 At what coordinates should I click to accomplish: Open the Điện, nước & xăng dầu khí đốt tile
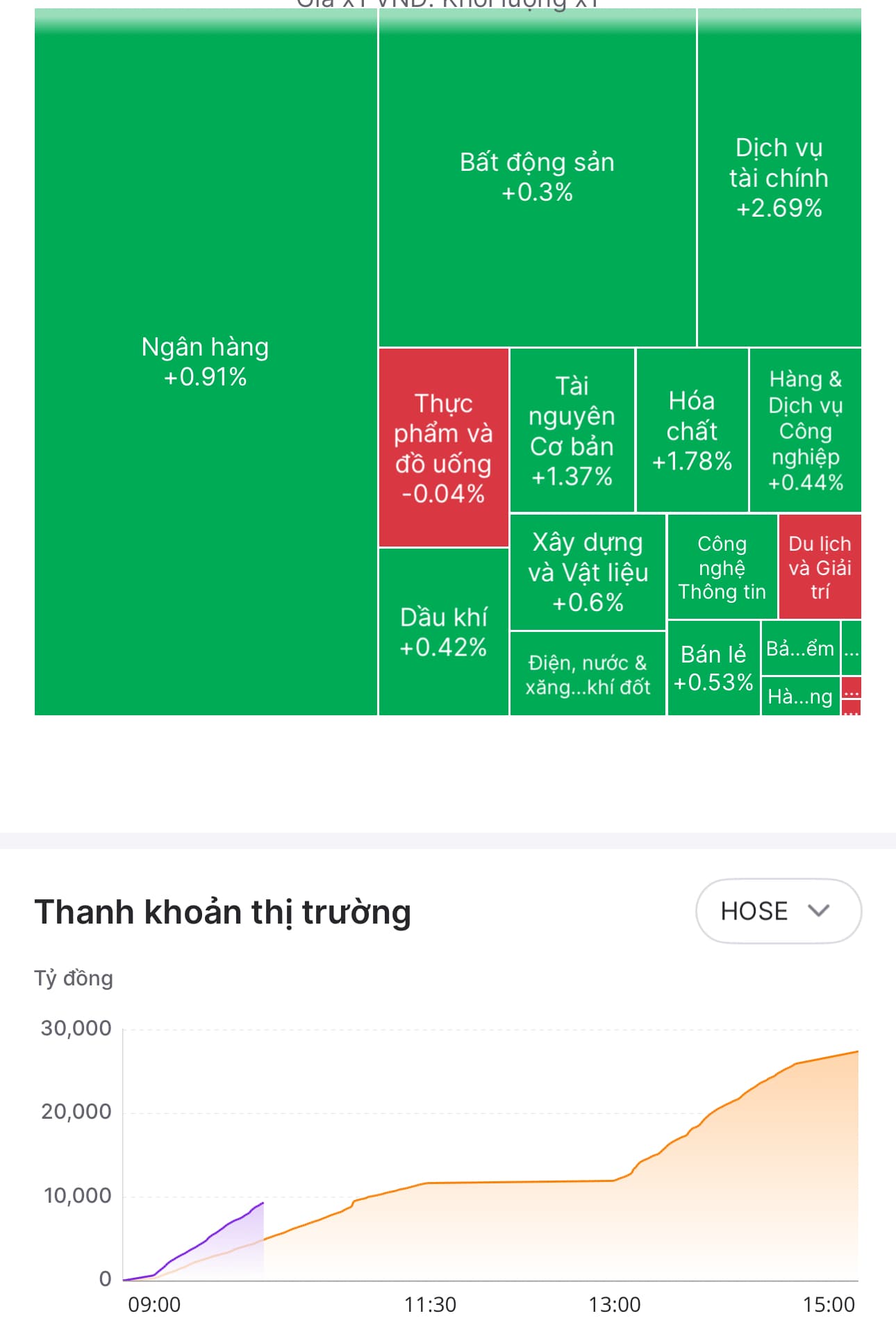click(588, 674)
